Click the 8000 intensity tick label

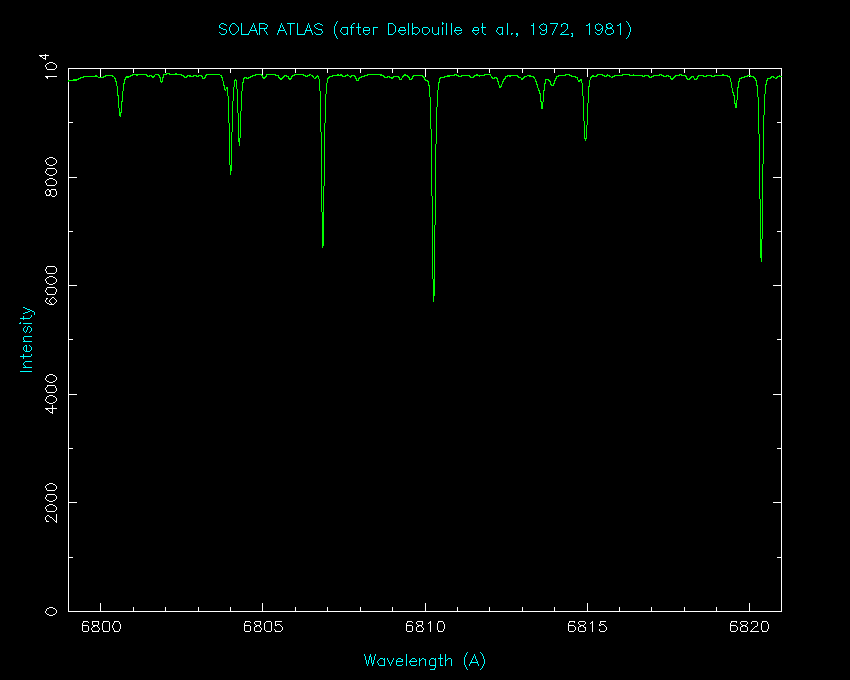pyautogui.click(x=51, y=177)
